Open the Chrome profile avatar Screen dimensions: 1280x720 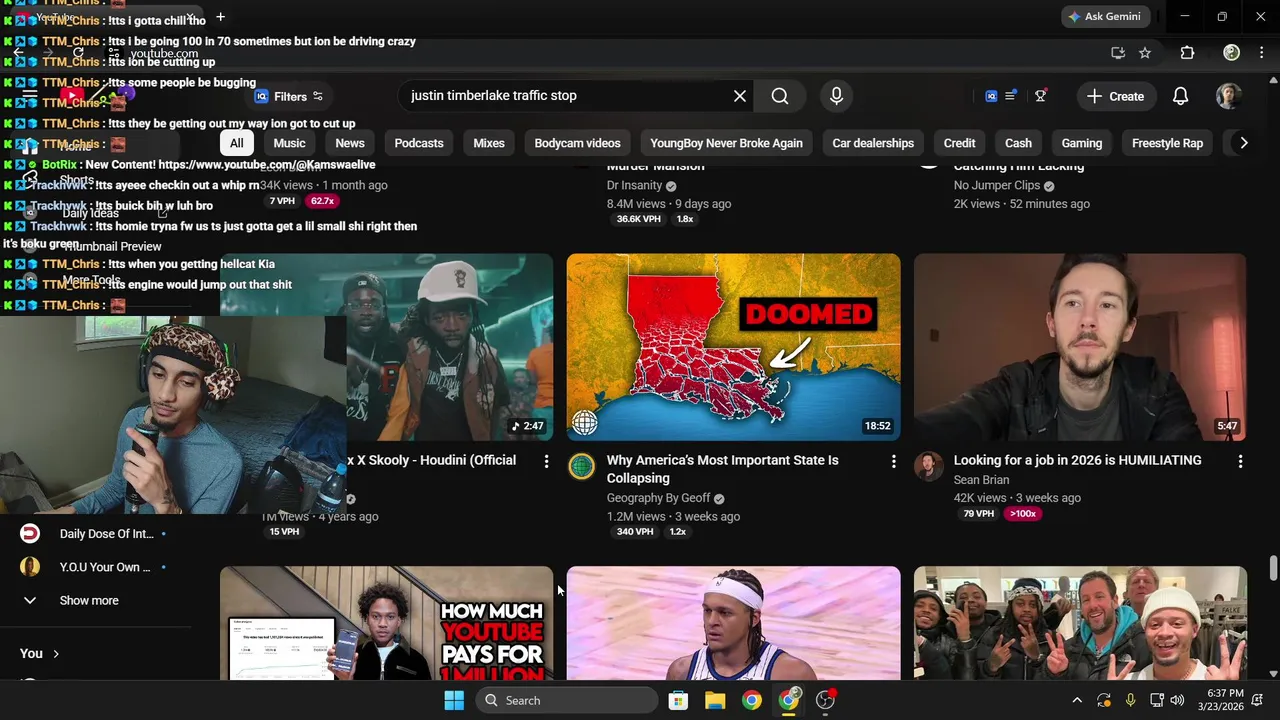point(1232,53)
